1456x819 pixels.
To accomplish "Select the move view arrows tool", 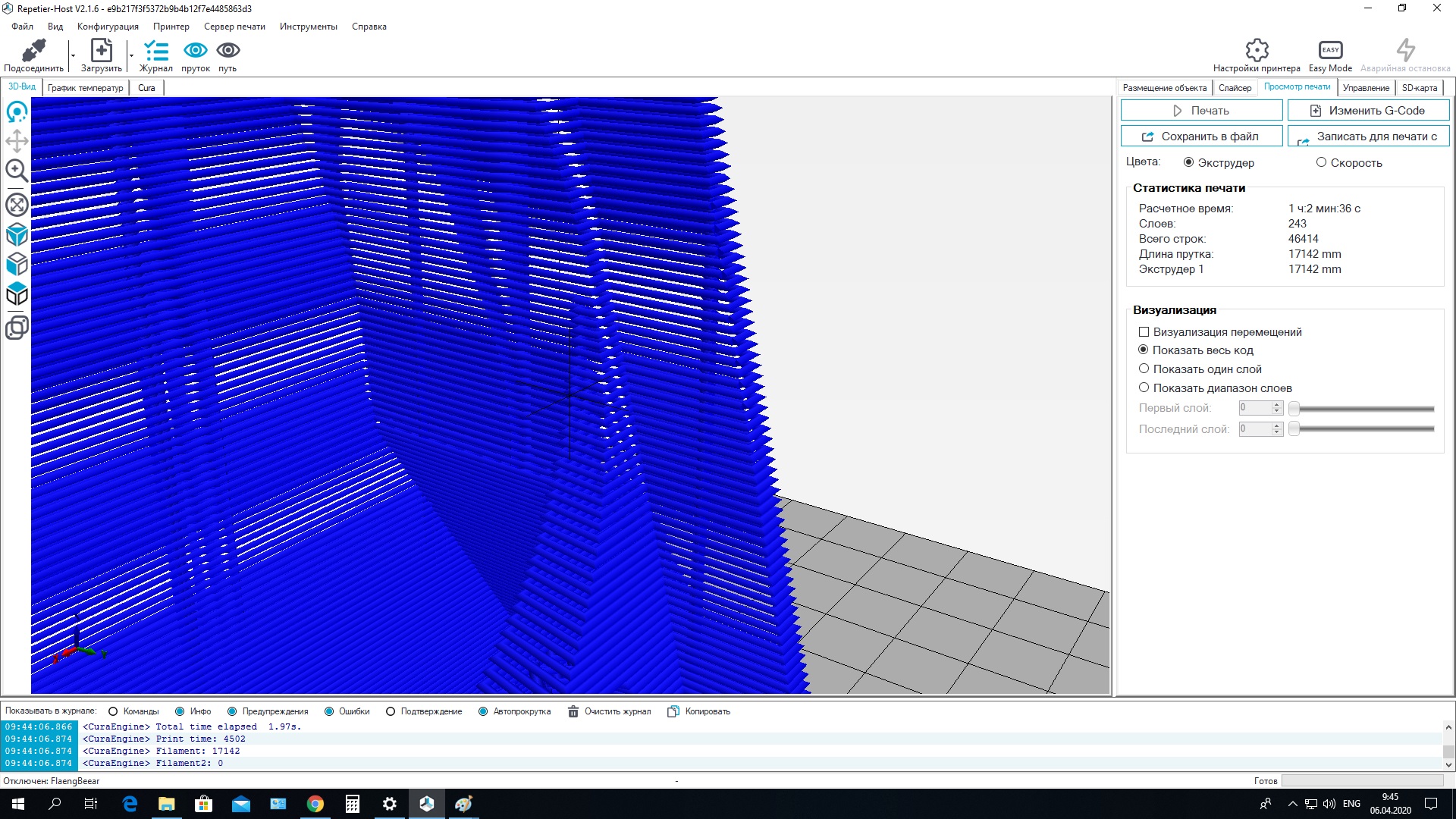I will click(x=17, y=141).
